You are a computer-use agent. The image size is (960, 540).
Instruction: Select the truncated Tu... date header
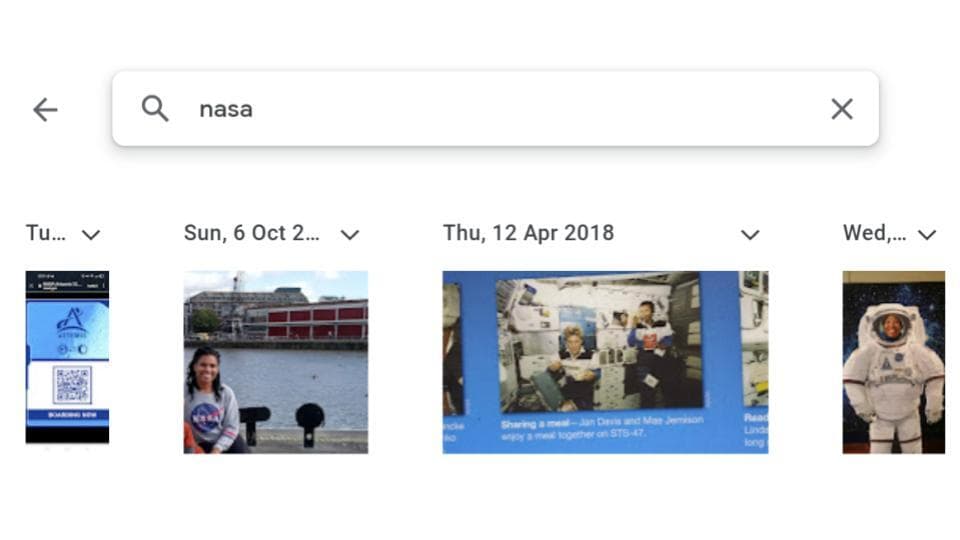coord(45,233)
